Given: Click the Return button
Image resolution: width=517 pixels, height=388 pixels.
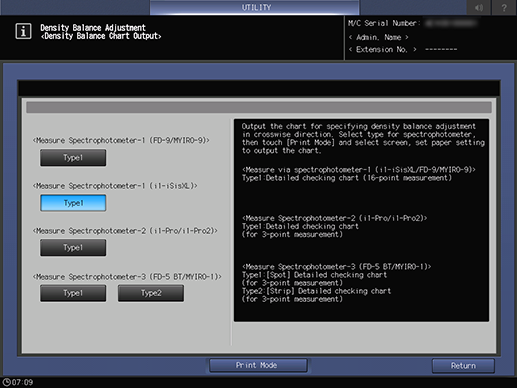Looking at the screenshot, I should click(x=463, y=366).
